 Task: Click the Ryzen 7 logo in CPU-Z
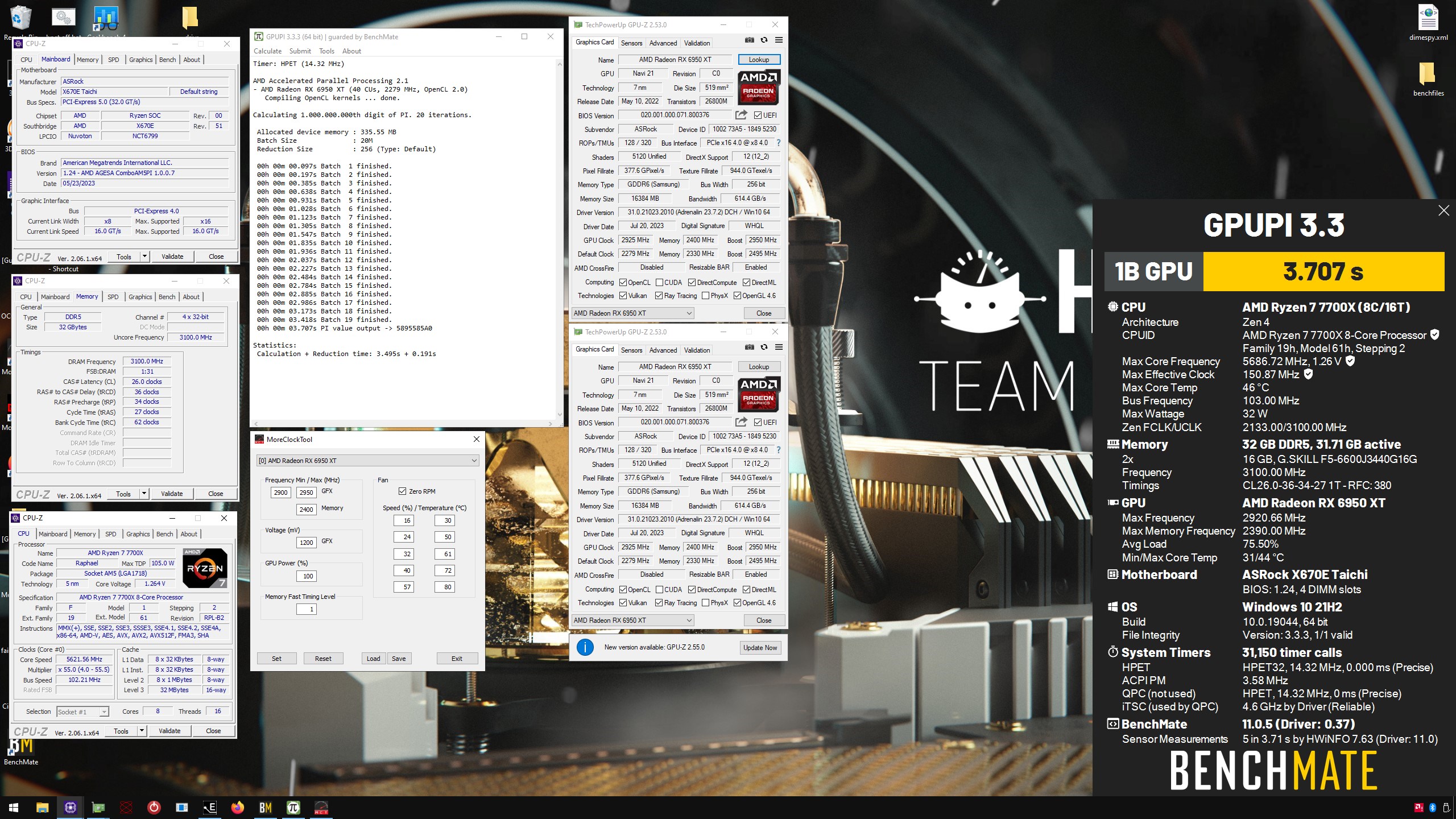point(205,568)
